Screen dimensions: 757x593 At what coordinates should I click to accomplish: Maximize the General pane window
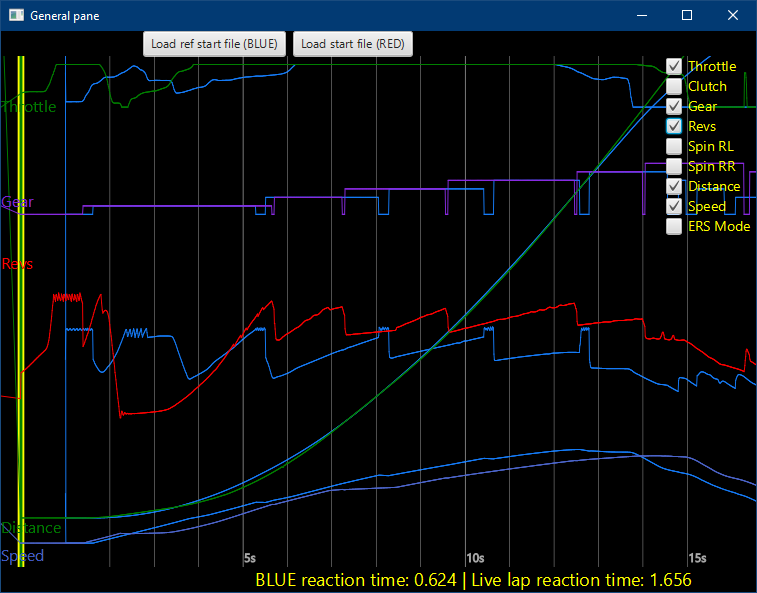[x=687, y=15]
